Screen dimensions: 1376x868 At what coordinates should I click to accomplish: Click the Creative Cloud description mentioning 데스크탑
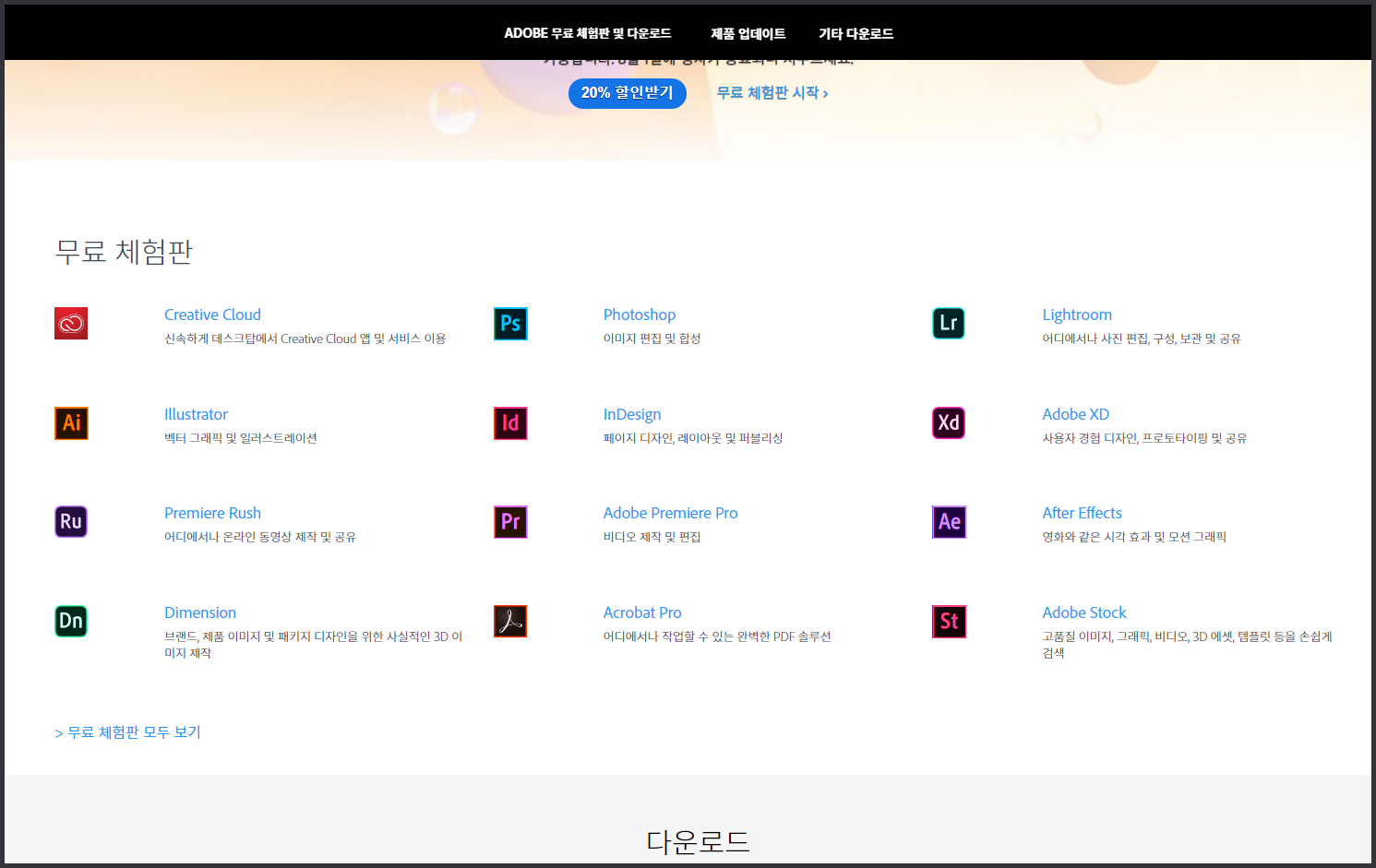tap(305, 339)
